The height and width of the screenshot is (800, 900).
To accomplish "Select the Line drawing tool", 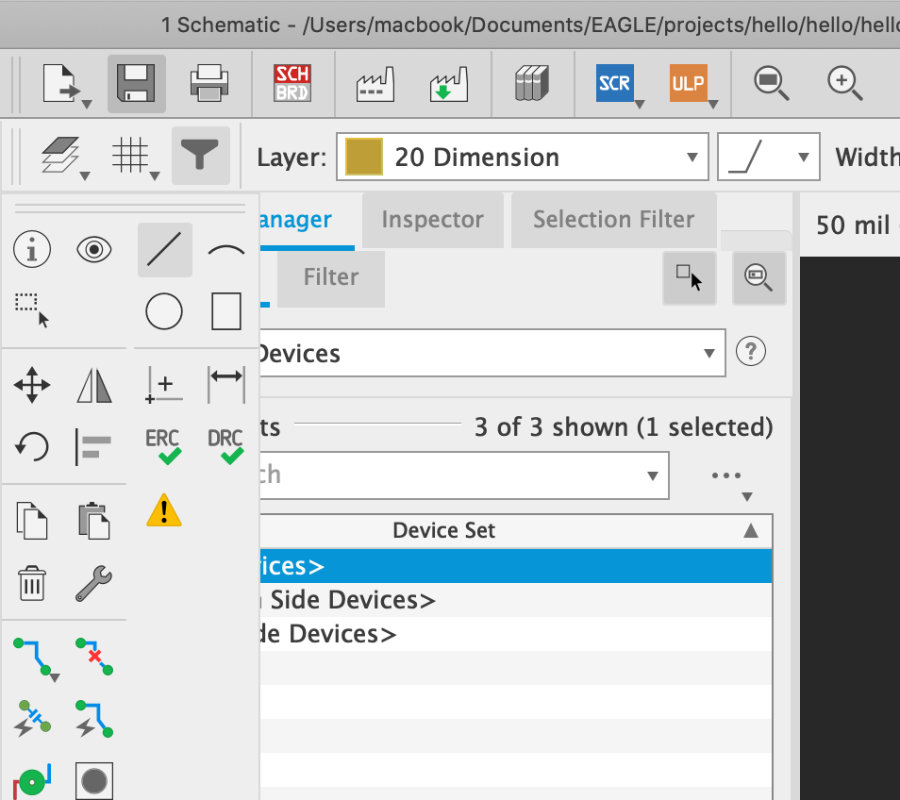I will coord(165,250).
